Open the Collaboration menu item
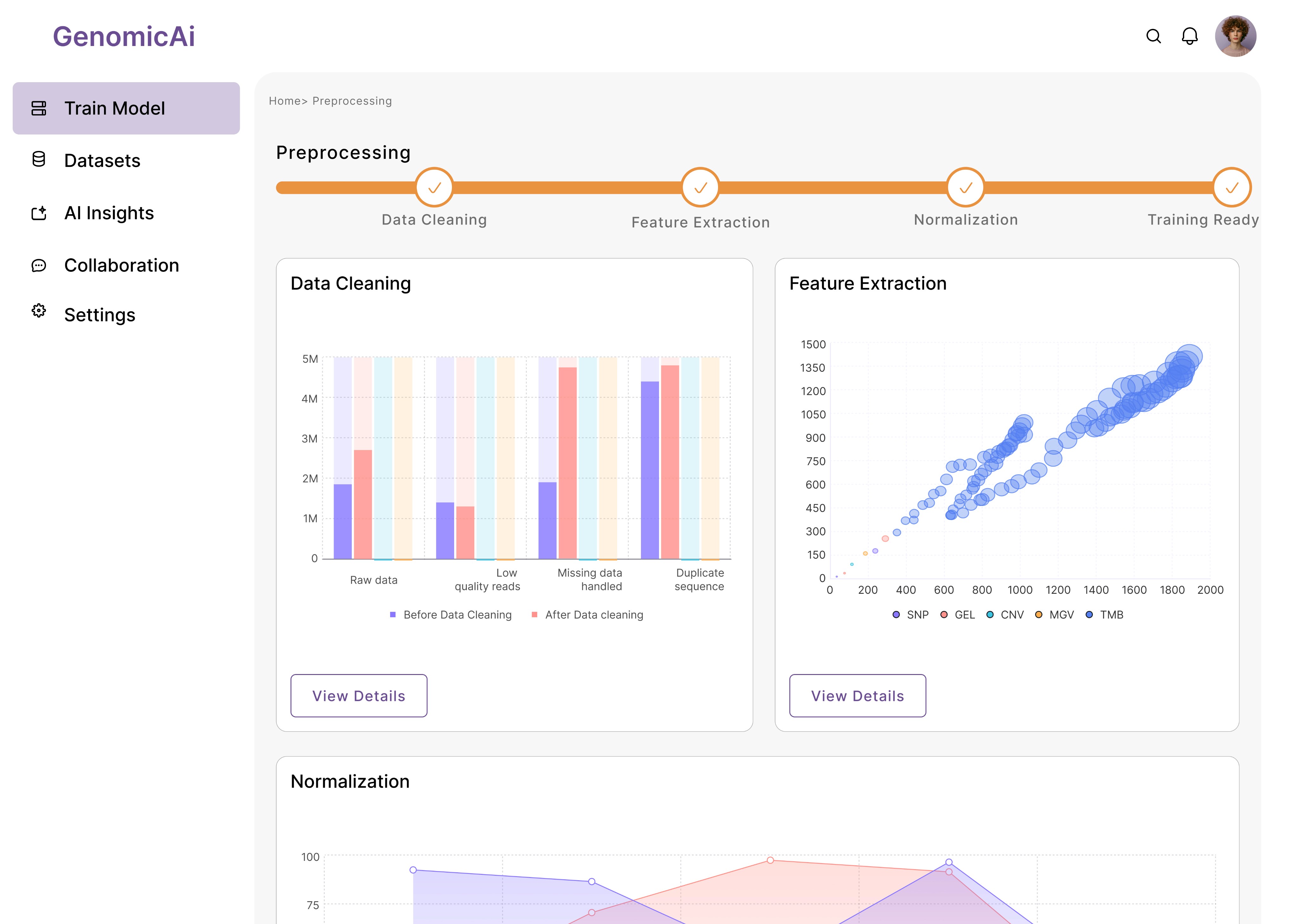This screenshot has width=1299, height=924. [121, 265]
